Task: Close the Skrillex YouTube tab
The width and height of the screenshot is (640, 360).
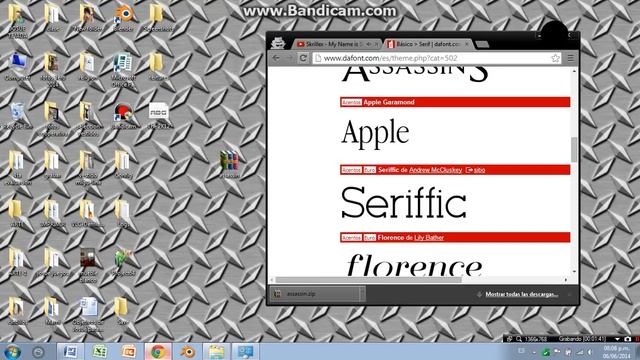Action: click(376, 44)
